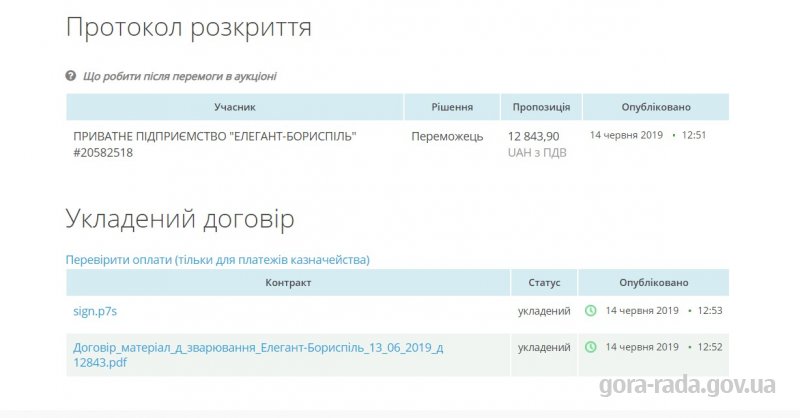Click the 'Учасник' column header
800x418 pixels.
(x=235, y=107)
